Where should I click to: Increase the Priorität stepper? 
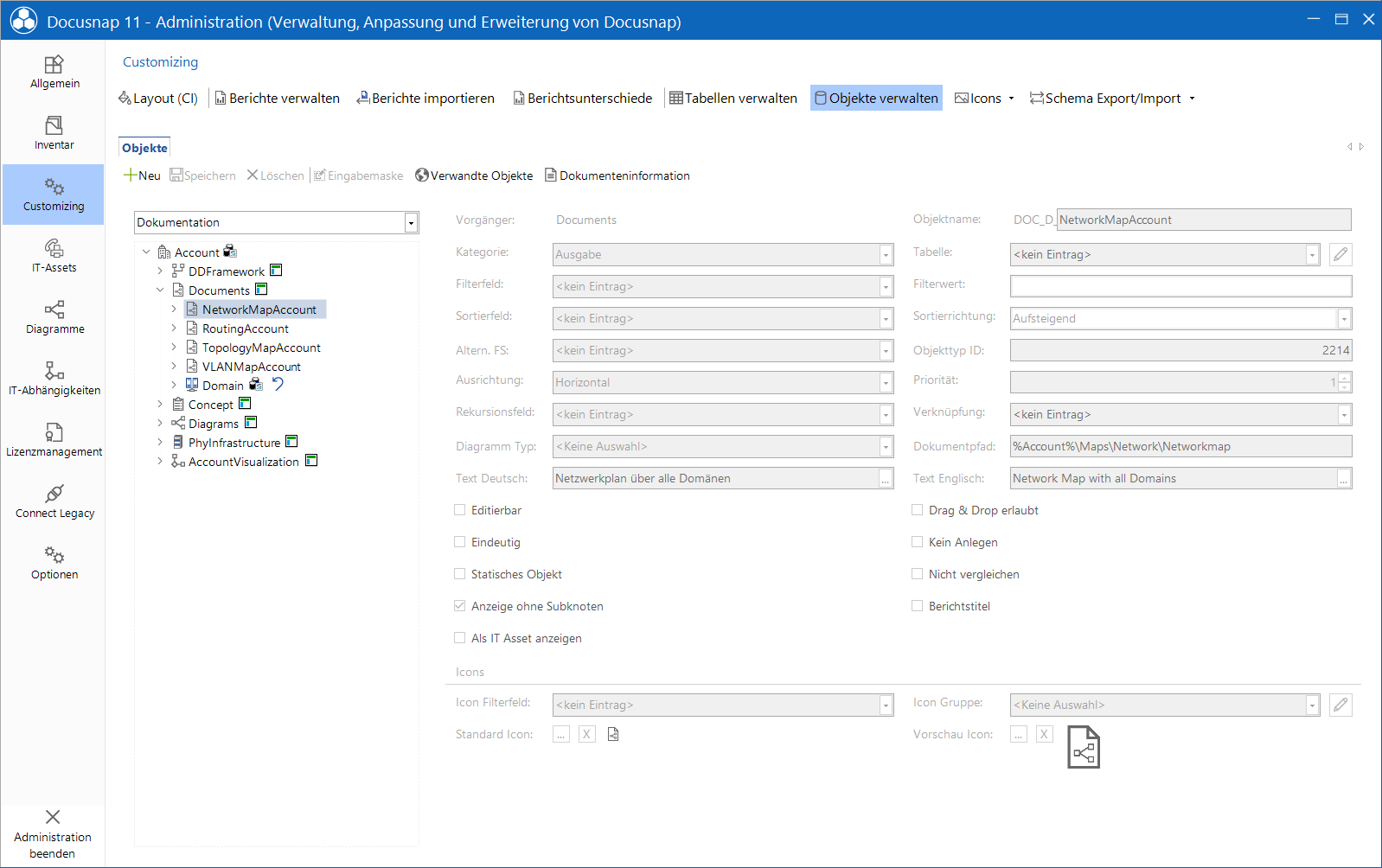[x=1345, y=378]
